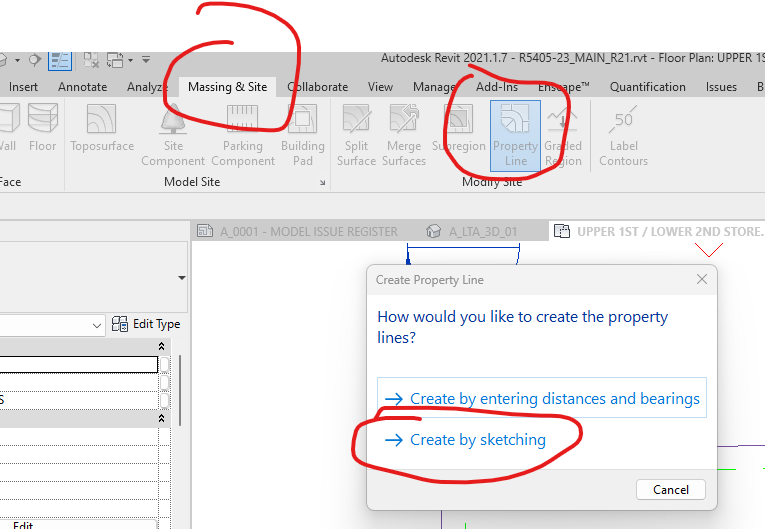This screenshot has width=765, height=529.
Task: Click the Thin Lines quick access icon
Action: (x=60, y=61)
